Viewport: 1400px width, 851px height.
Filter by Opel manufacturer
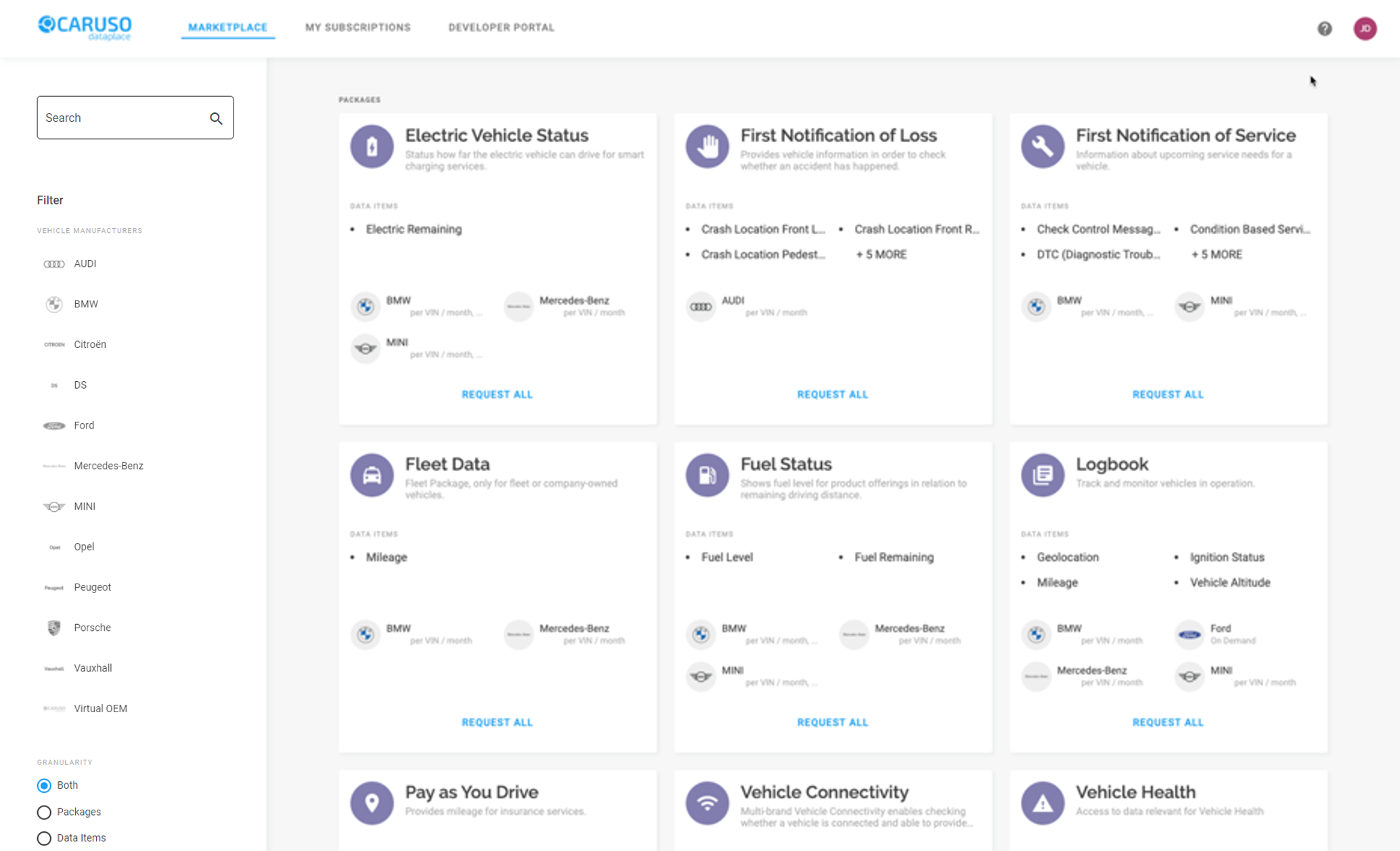click(84, 547)
